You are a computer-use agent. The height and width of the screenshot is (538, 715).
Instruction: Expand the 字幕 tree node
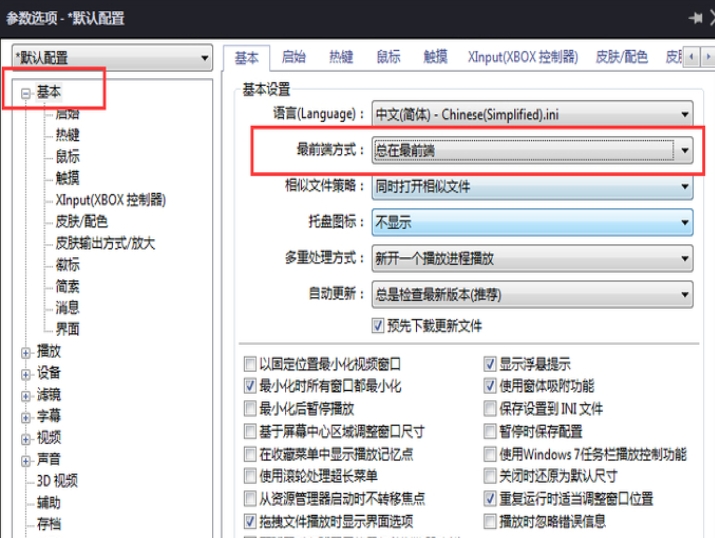26,418
